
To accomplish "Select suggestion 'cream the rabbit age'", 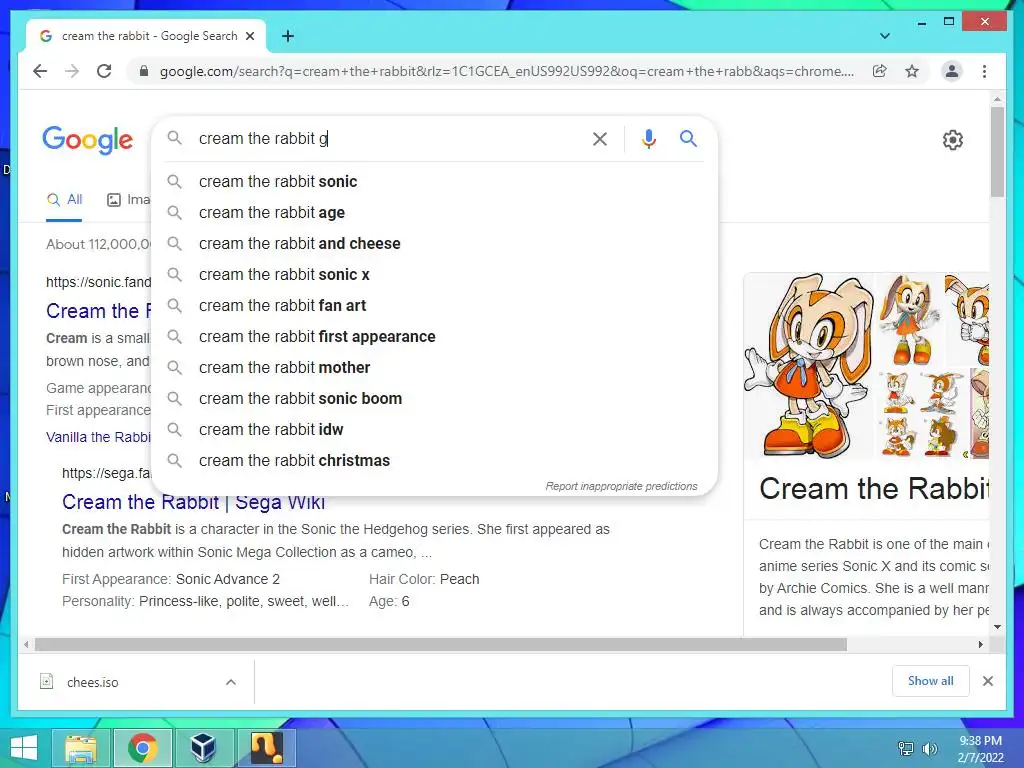I will point(434,212).
